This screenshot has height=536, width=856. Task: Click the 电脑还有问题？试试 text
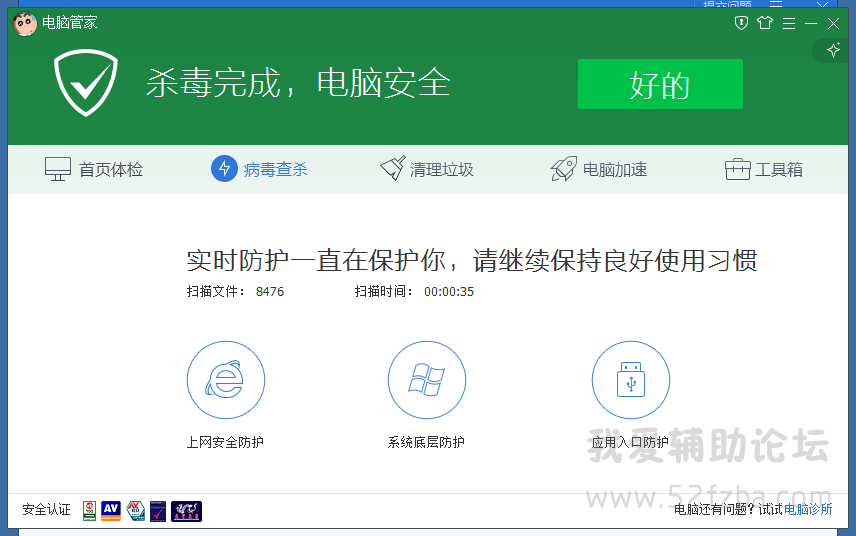[x=728, y=510]
